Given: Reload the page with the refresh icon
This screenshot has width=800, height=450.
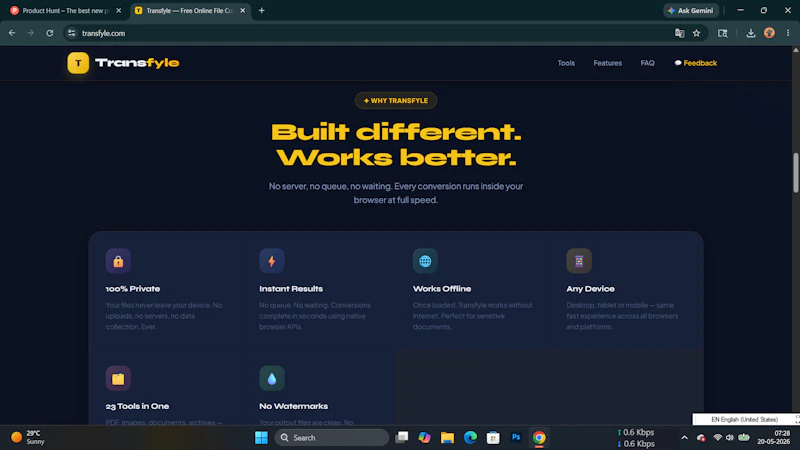Looking at the screenshot, I should click(49, 33).
